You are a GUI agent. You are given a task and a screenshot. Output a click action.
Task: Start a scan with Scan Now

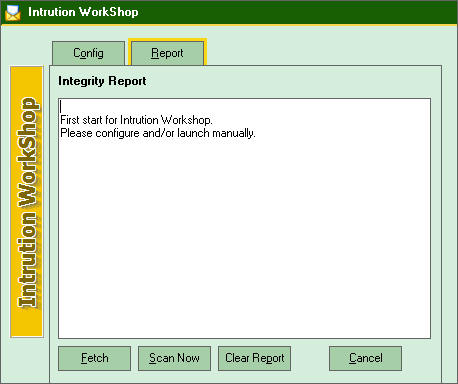click(x=174, y=358)
